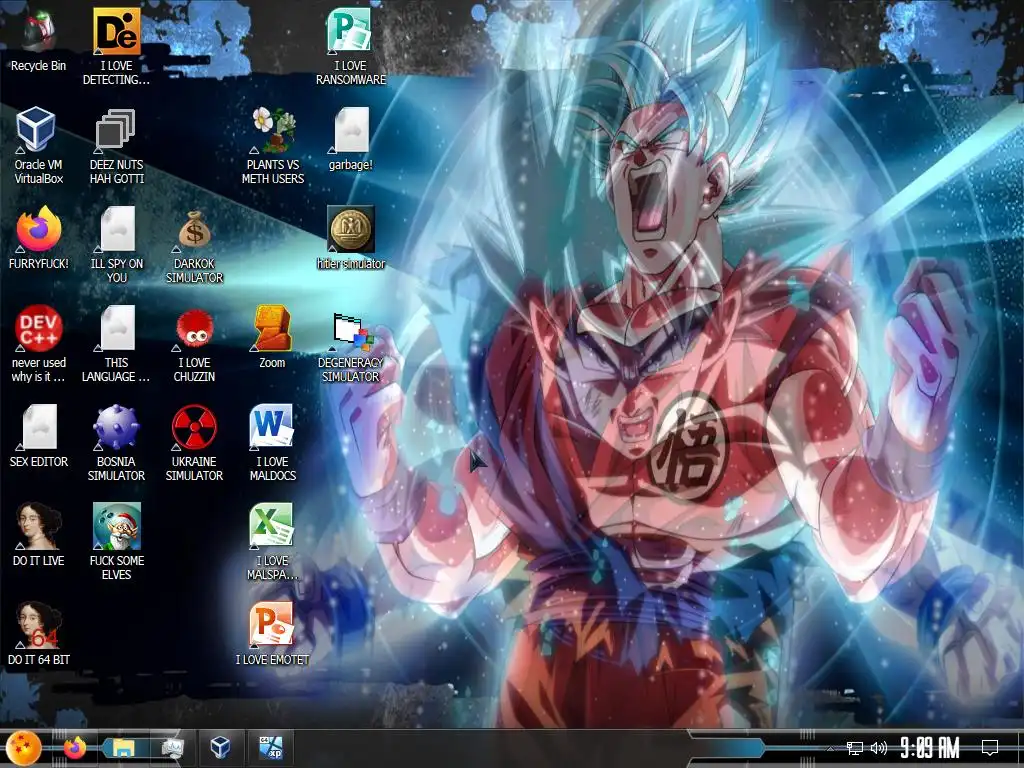
Task: Open the Word 'I LOVE MALDOCS' shortcut
Action: click(271, 428)
